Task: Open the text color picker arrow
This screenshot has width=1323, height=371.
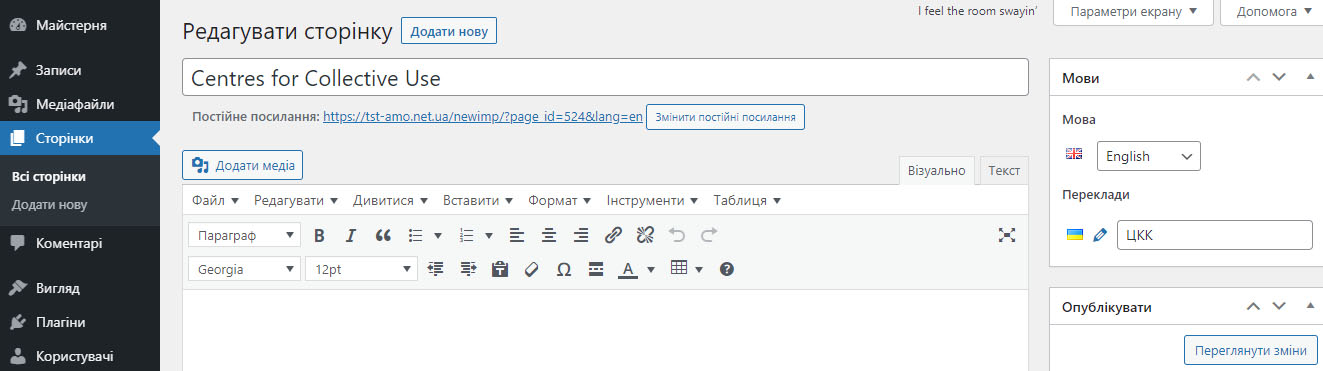Action: pyautogui.click(x=651, y=269)
